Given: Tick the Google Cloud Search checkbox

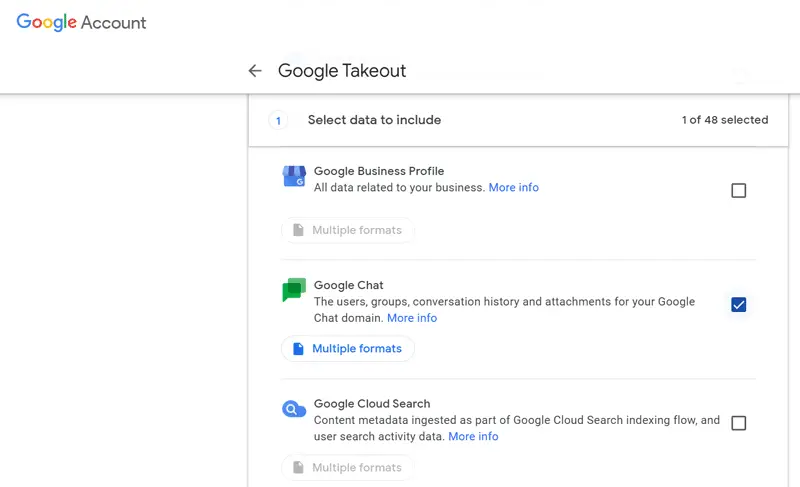Looking at the screenshot, I should [738, 423].
